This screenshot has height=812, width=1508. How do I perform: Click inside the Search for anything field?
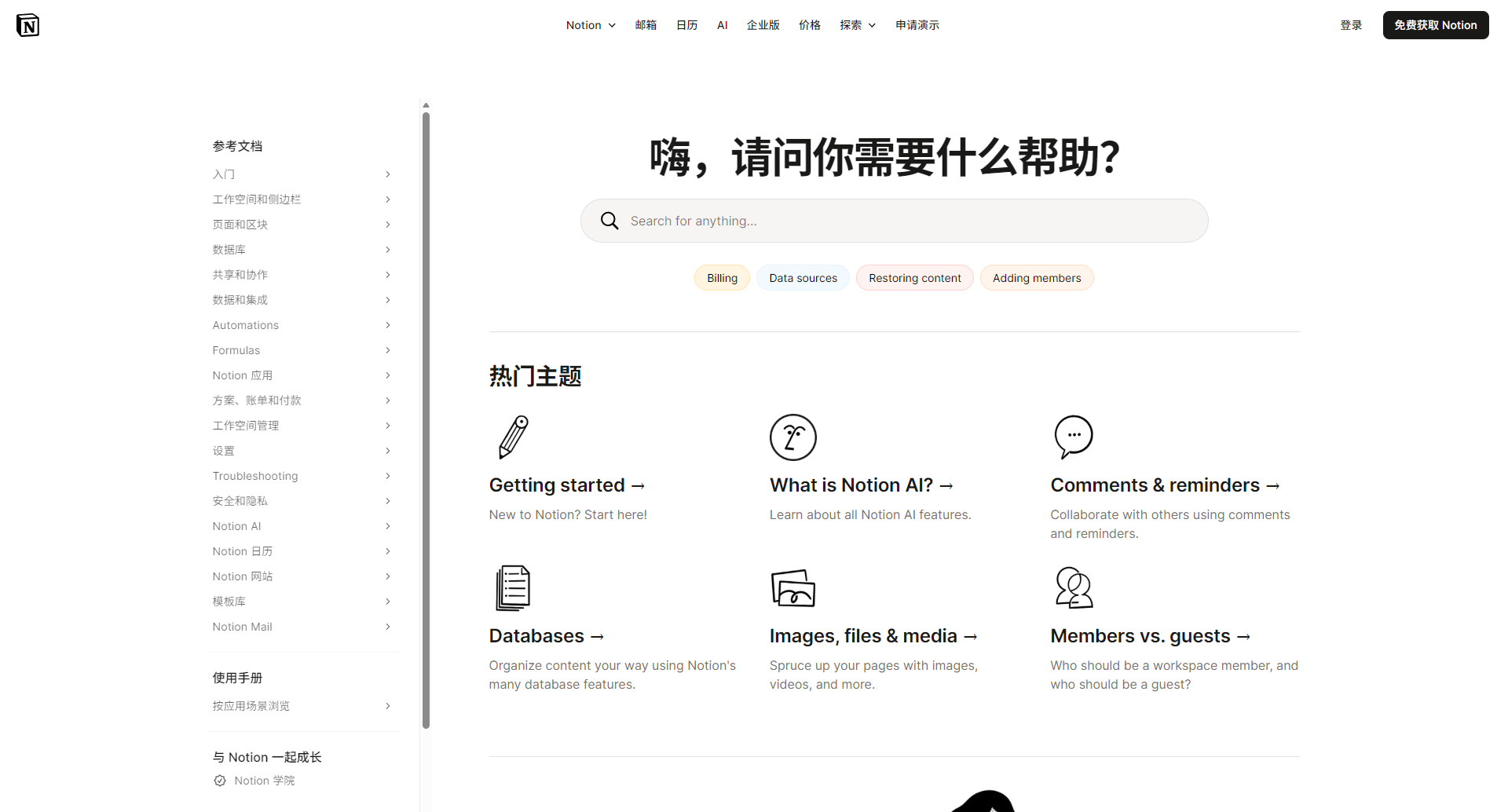click(x=864, y=221)
